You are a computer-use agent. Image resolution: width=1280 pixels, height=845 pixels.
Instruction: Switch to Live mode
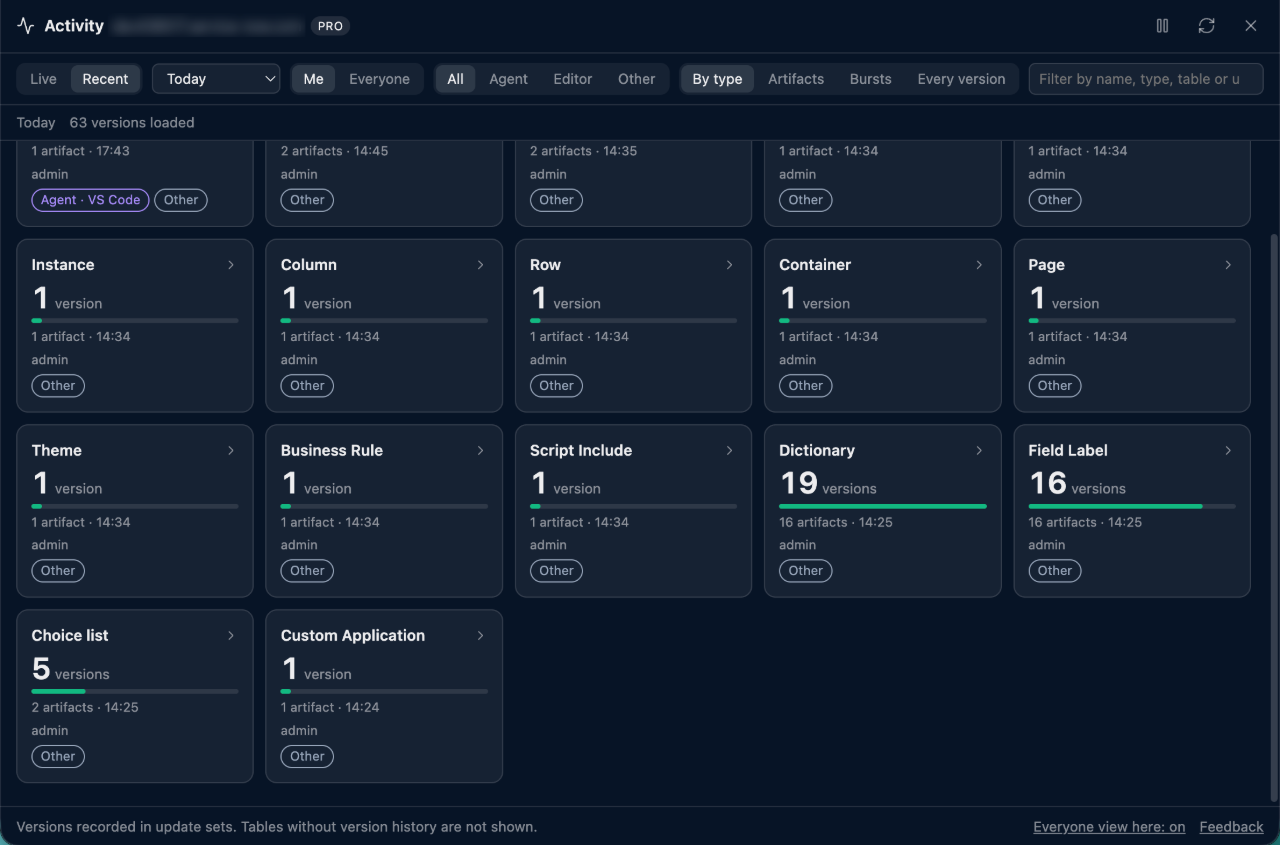tap(44, 79)
